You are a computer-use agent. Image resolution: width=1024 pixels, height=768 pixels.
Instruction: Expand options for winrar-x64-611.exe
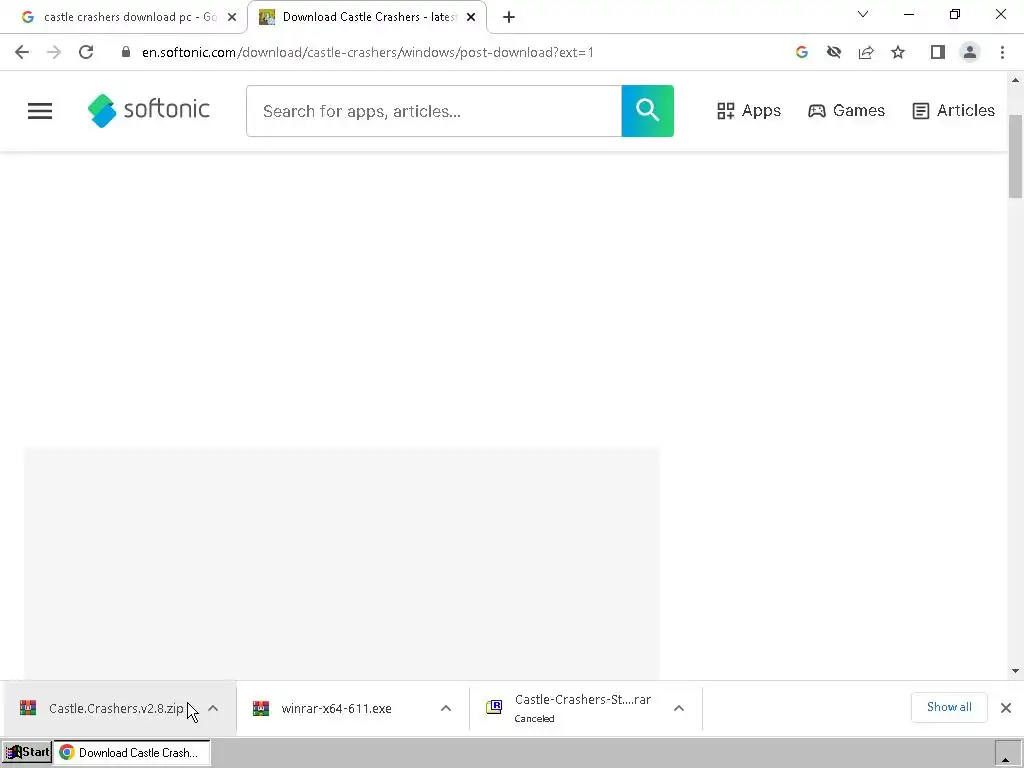pyautogui.click(x=446, y=709)
